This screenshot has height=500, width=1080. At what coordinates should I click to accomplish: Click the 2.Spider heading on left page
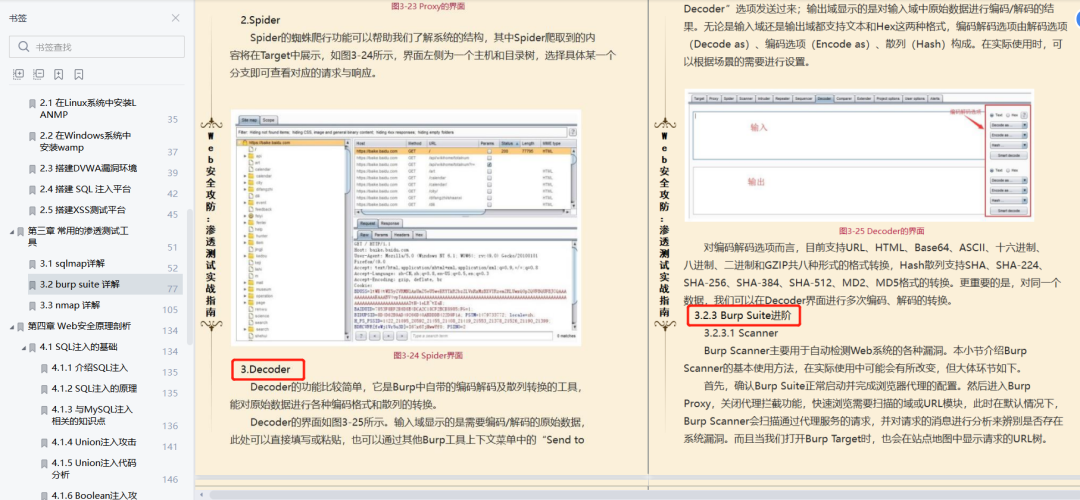tap(260, 20)
